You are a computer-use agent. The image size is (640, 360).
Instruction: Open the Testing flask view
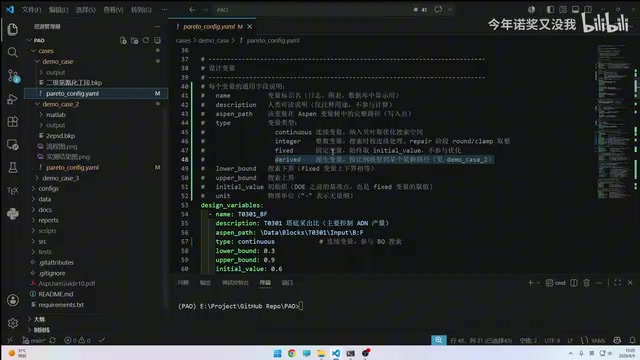pyautogui.click(x=13, y=167)
